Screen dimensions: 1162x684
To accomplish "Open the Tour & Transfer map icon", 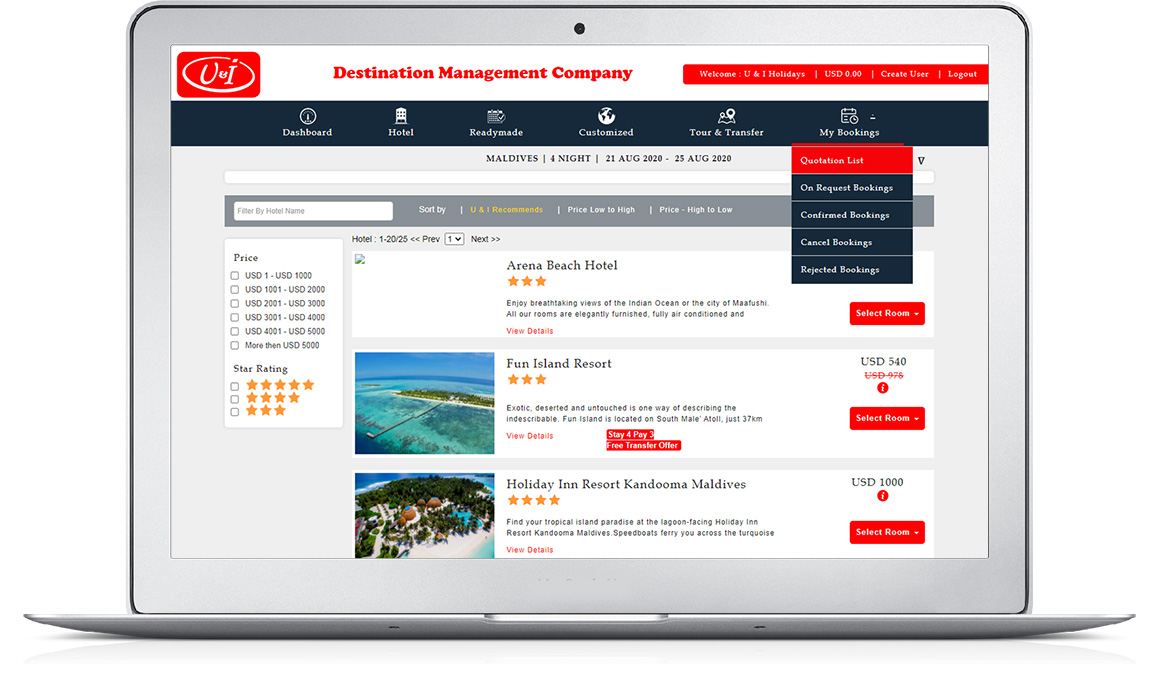I will click(726, 116).
